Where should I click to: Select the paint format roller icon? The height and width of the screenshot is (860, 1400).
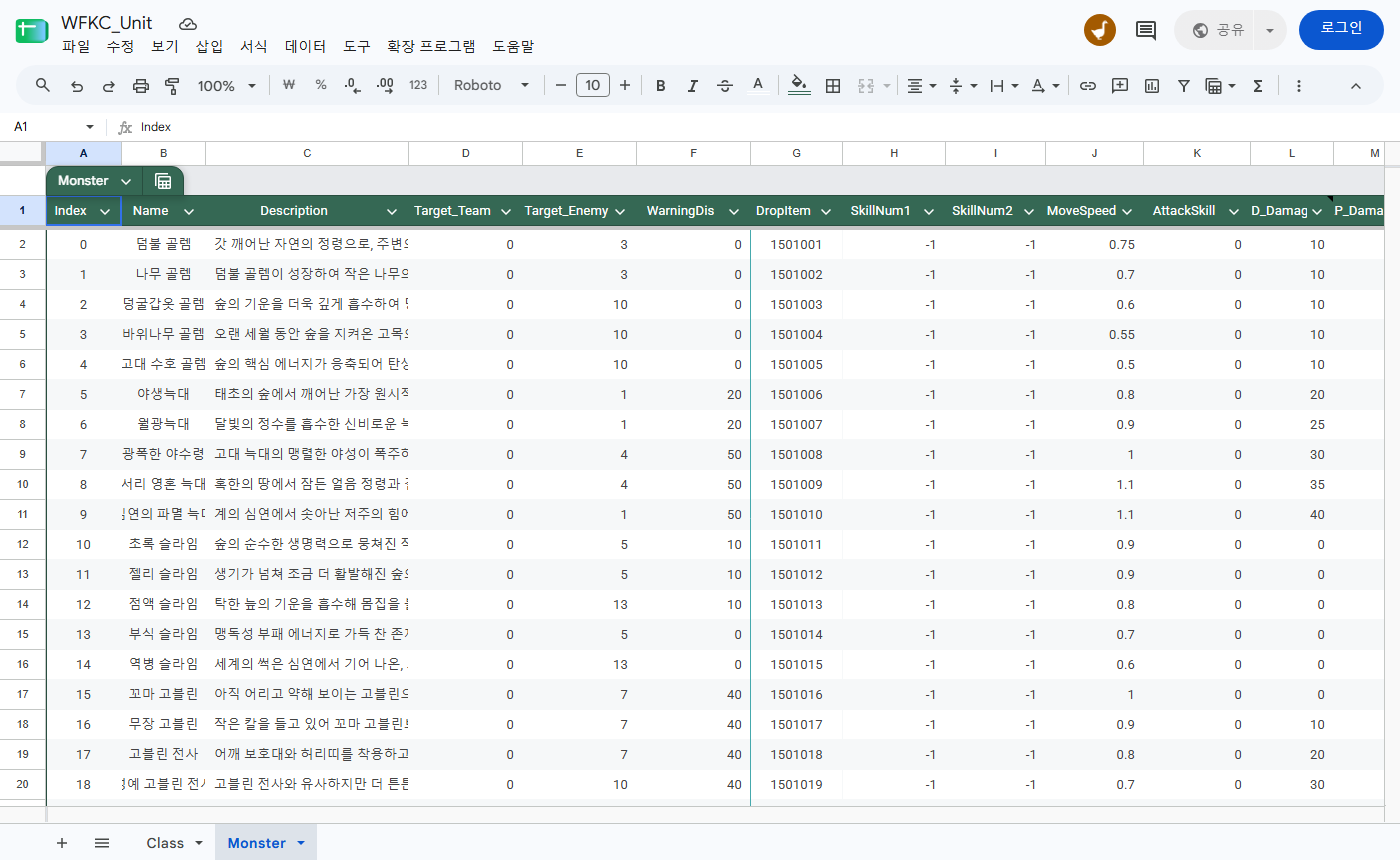click(x=172, y=86)
